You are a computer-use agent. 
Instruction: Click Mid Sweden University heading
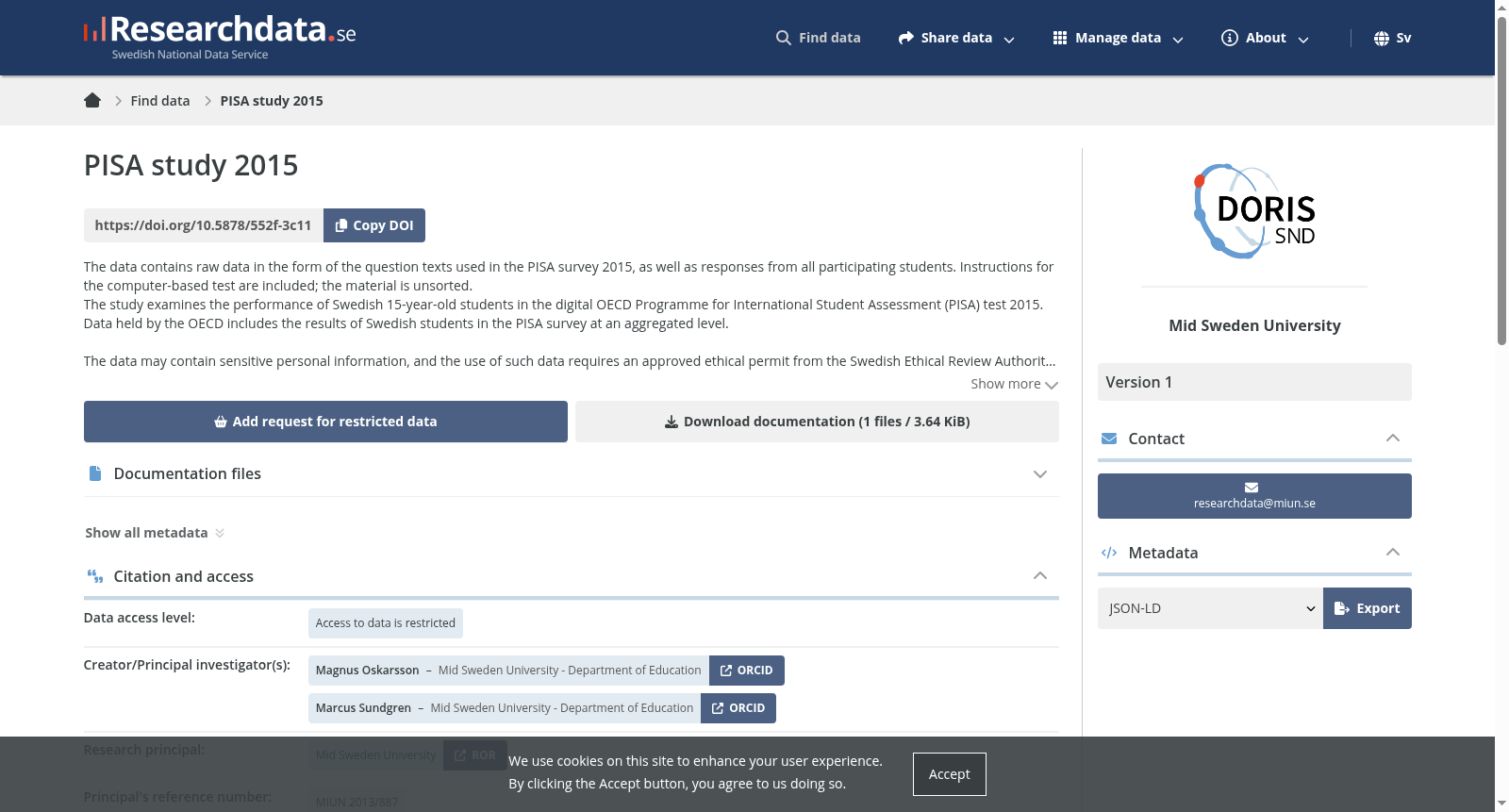(x=1254, y=325)
